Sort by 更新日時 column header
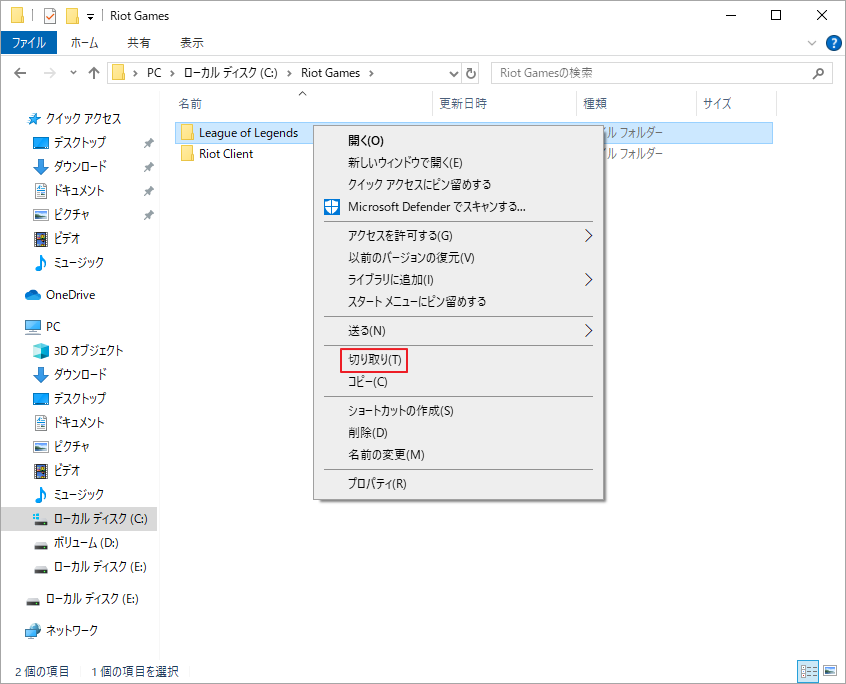Image resolution: width=846 pixels, height=684 pixels. (463, 103)
